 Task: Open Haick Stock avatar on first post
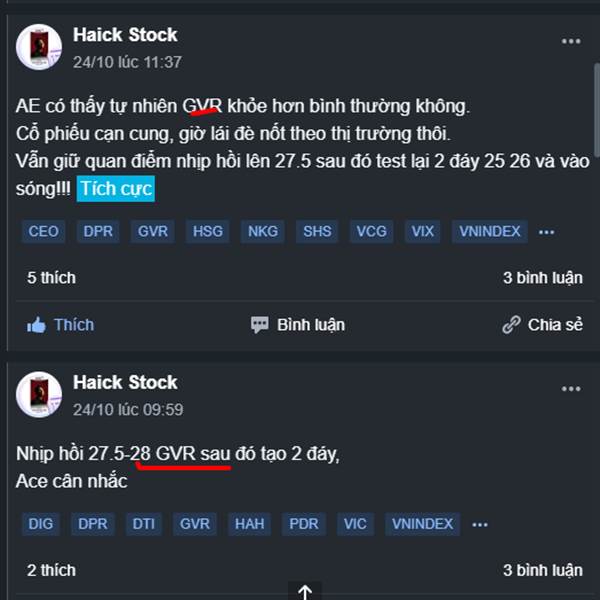[x=39, y=47]
